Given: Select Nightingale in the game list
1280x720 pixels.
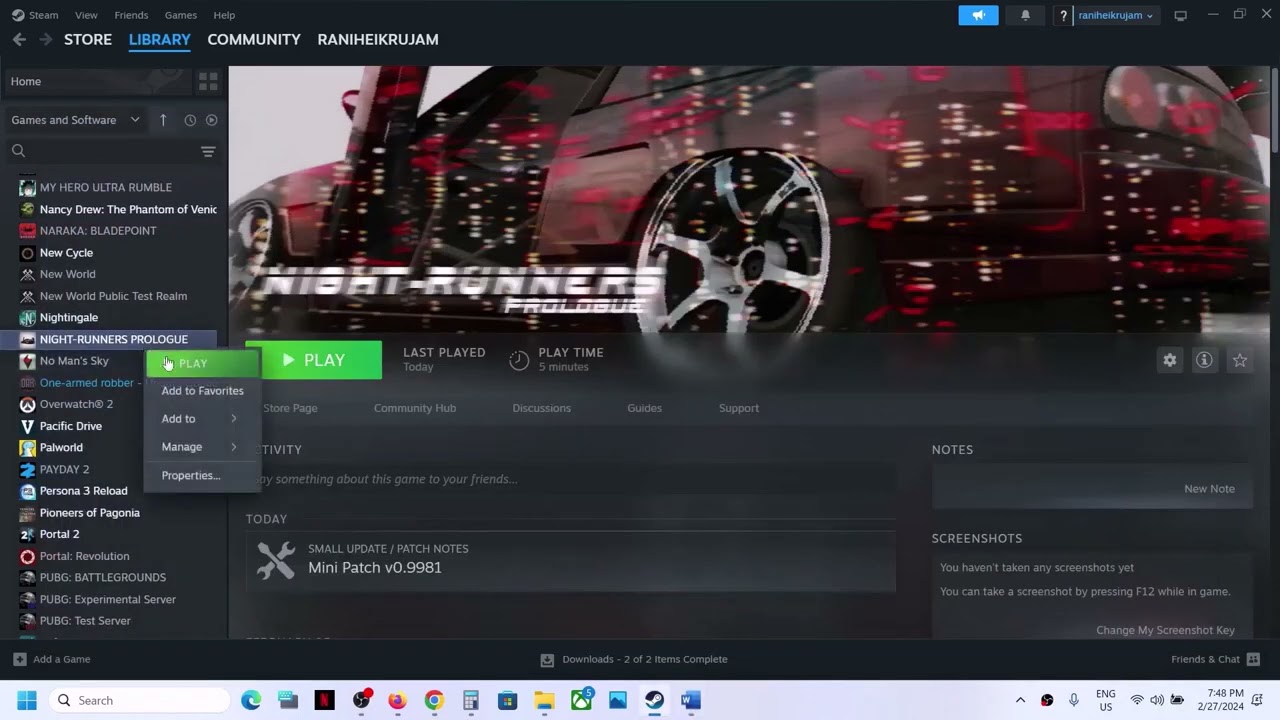Looking at the screenshot, I should tap(68, 317).
